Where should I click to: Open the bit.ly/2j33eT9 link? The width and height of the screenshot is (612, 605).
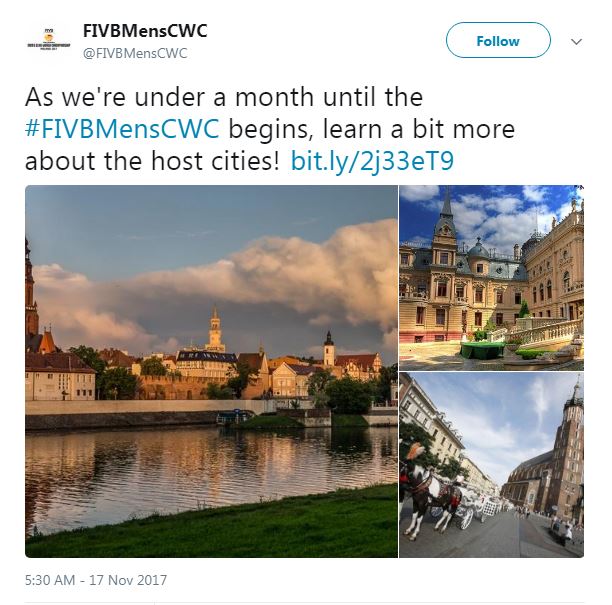click(x=372, y=160)
